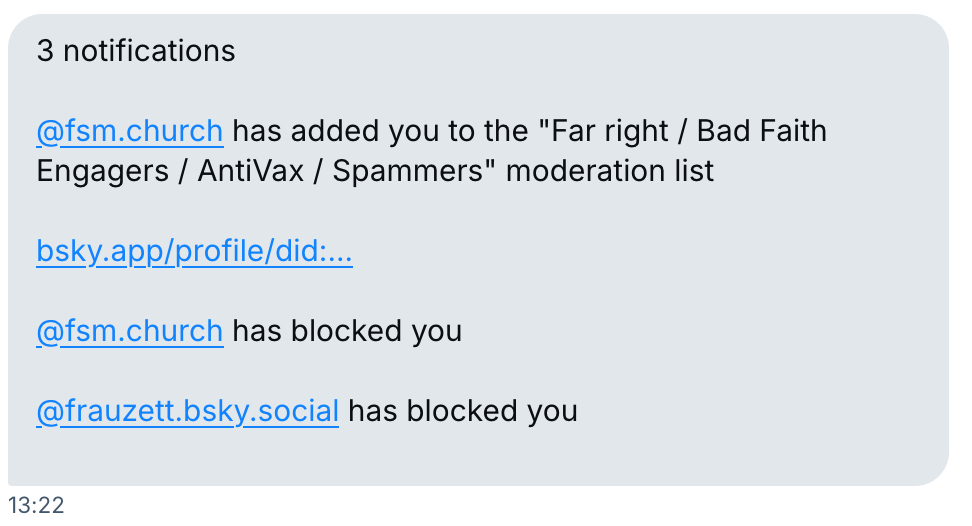Click the 13:22 message timestamp
This screenshot has height=526, width=972.
(x=36, y=506)
